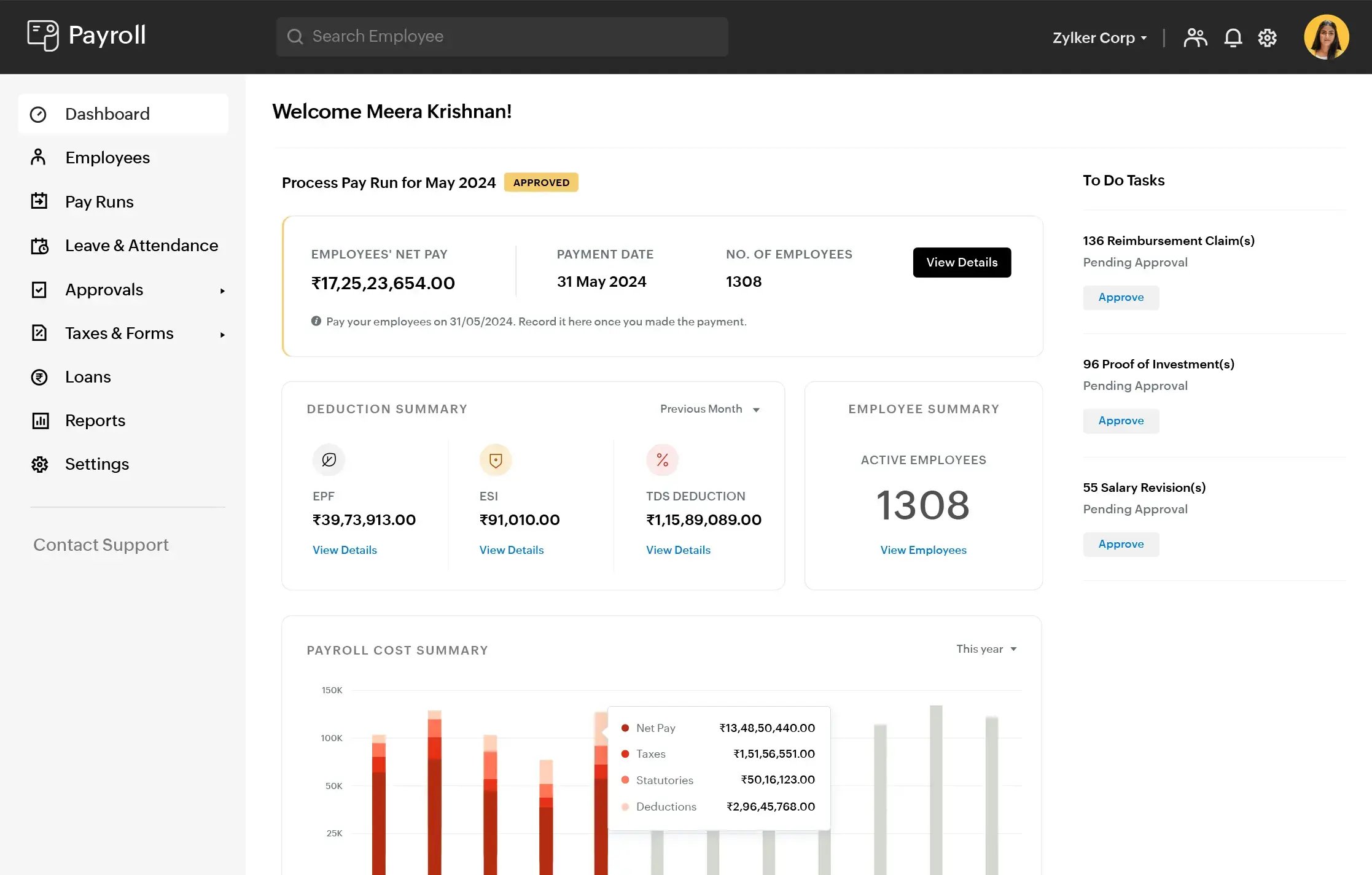Open the Zylker Corp organization menu
1372x875 pixels.
click(1099, 37)
